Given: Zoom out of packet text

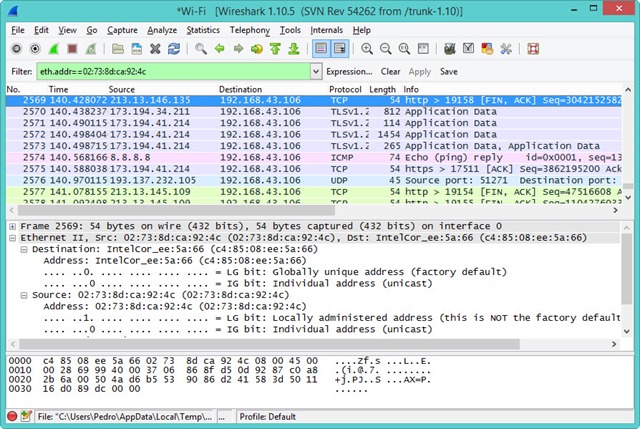Looking at the screenshot, I should pos(385,49).
